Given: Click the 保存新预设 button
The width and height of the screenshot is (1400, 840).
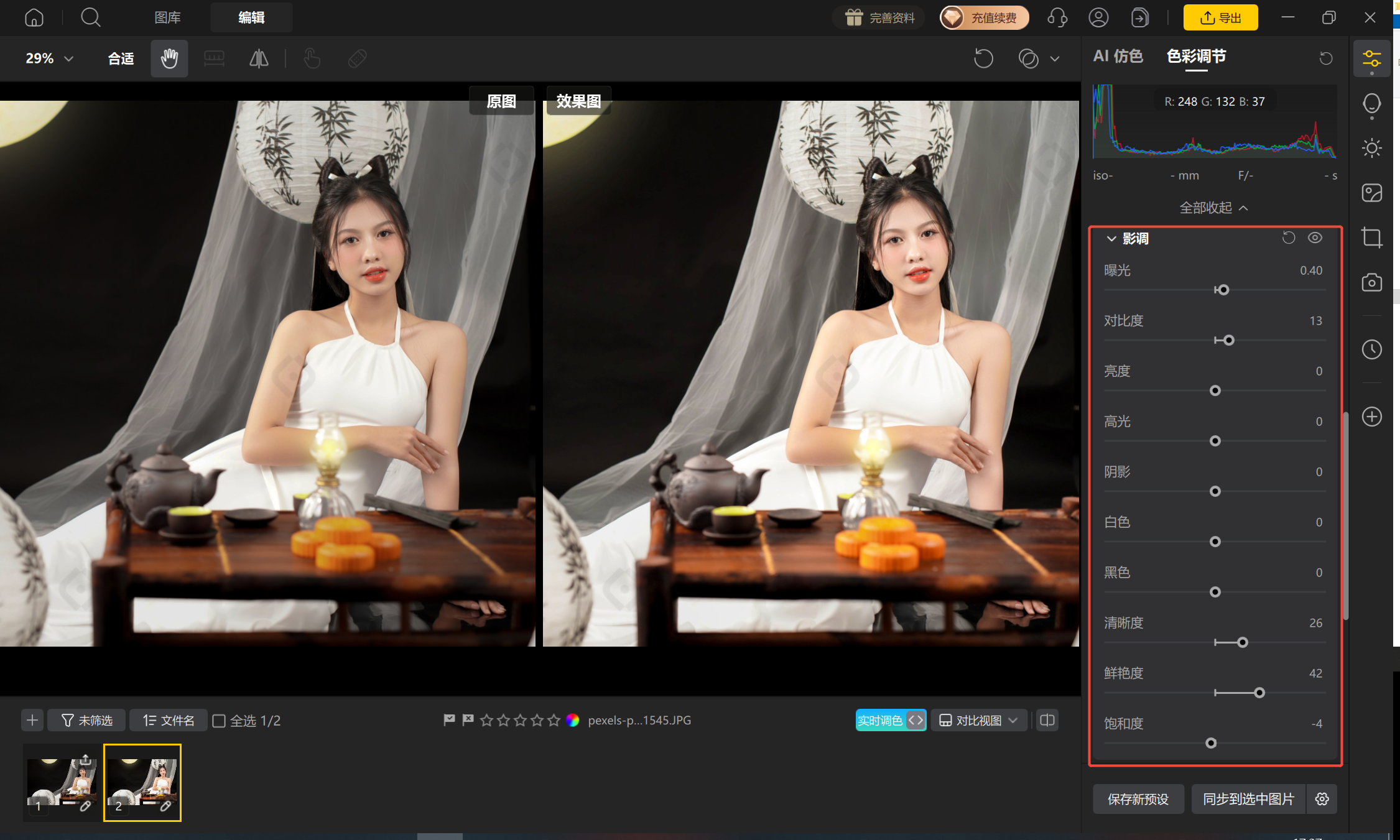Looking at the screenshot, I should click(x=1138, y=799).
